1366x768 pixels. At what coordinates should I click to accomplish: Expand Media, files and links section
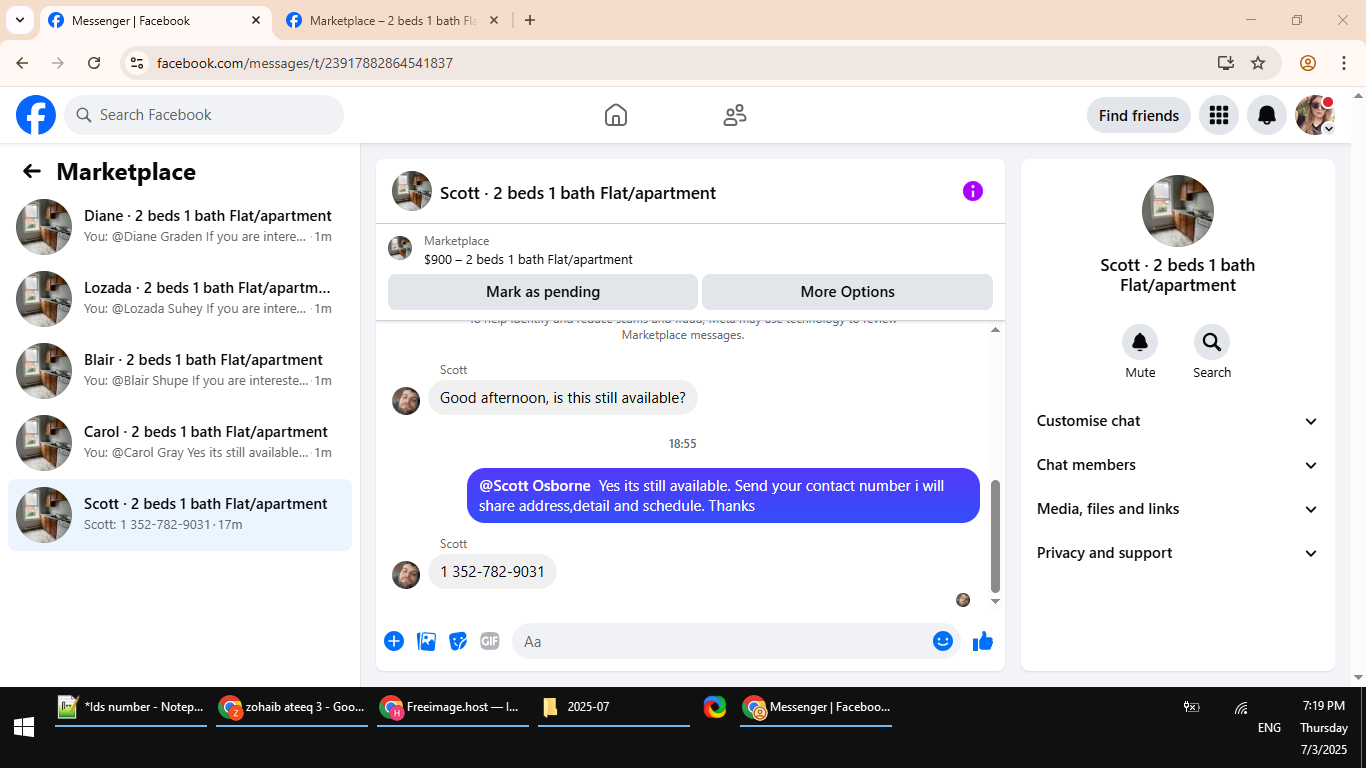pyautogui.click(x=1177, y=509)
